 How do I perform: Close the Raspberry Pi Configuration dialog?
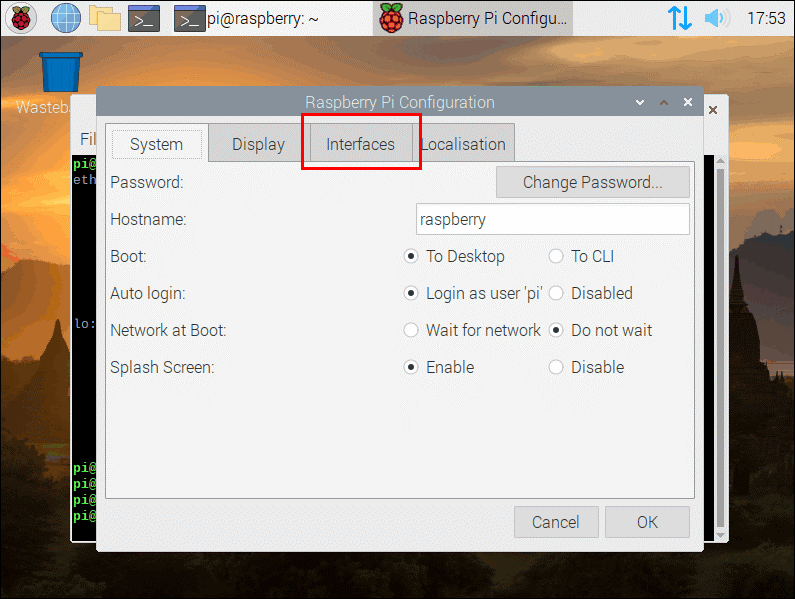pyautogui.click(x=688, y=102)
